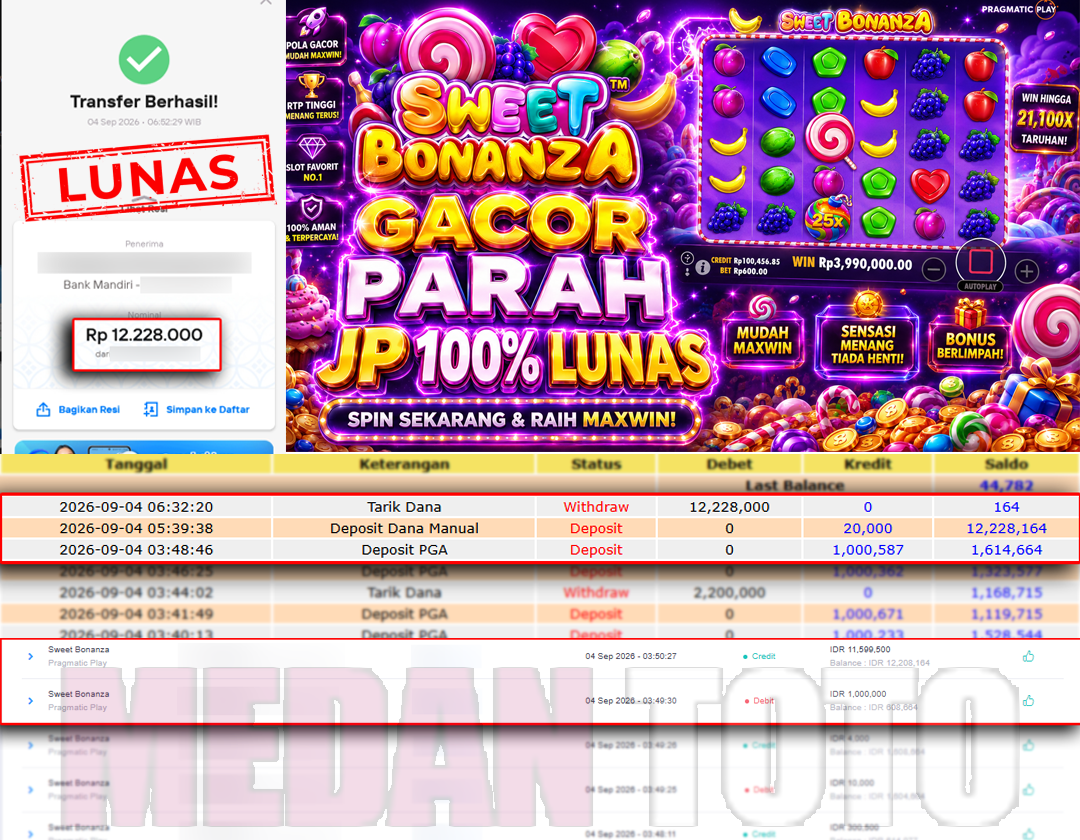1080x840 pixels.
Task: Expand the Sweet Bonanza 03:50:27 Credit row
Action: (30, 656)
